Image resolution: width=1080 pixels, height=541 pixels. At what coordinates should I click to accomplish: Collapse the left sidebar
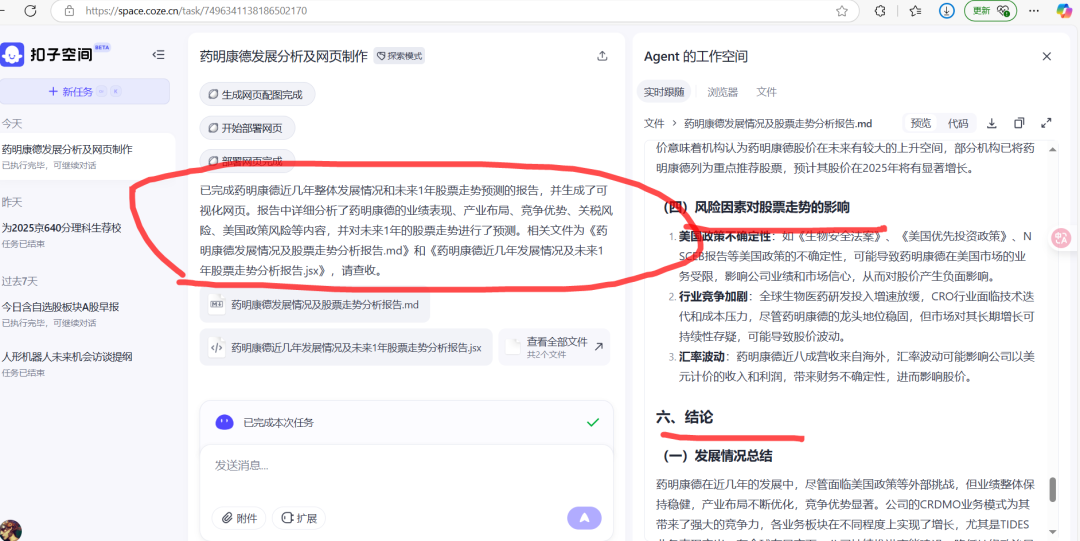(x=158, y=55)
